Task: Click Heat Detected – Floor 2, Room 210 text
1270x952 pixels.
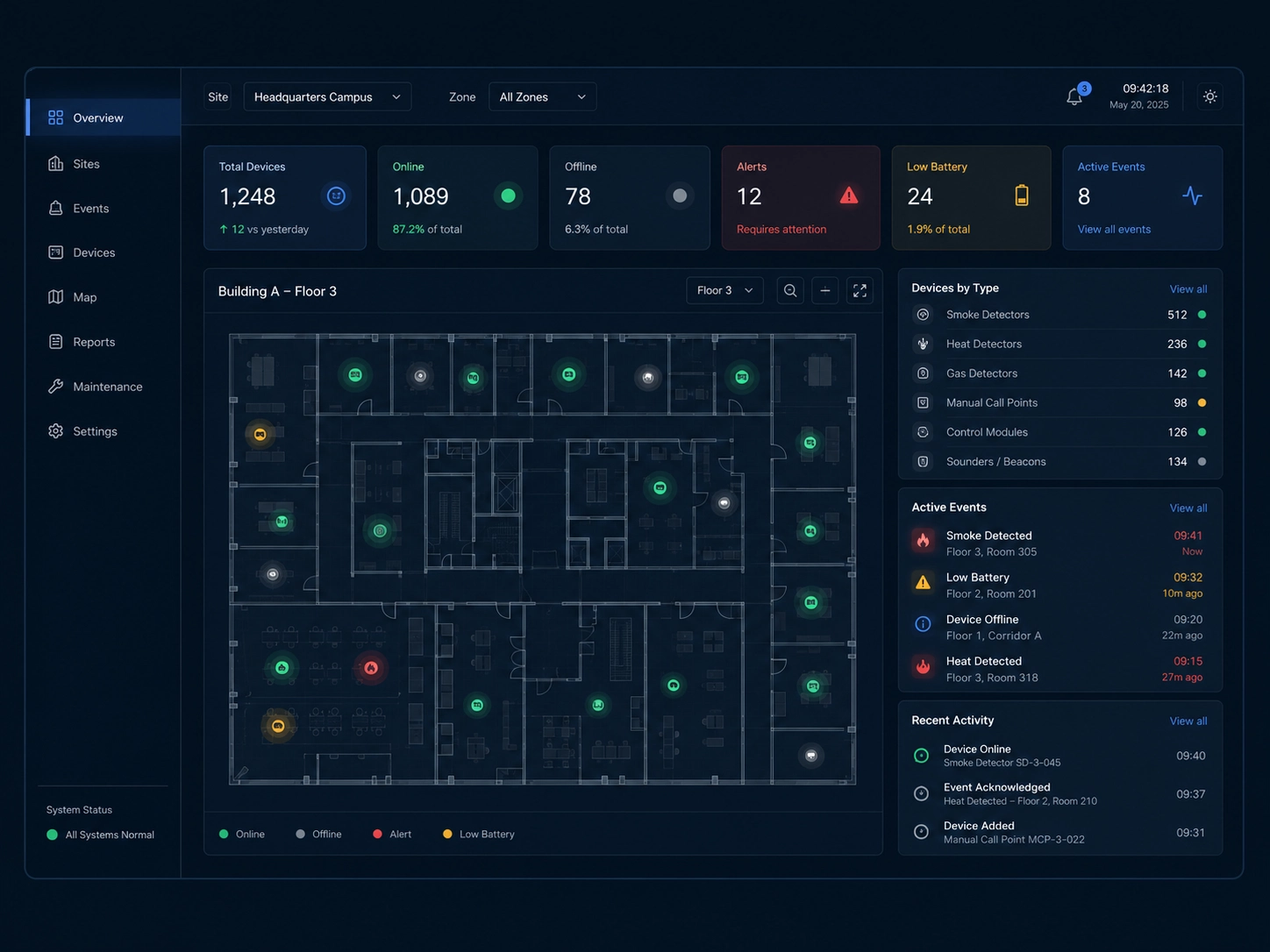Action: 1020,801
